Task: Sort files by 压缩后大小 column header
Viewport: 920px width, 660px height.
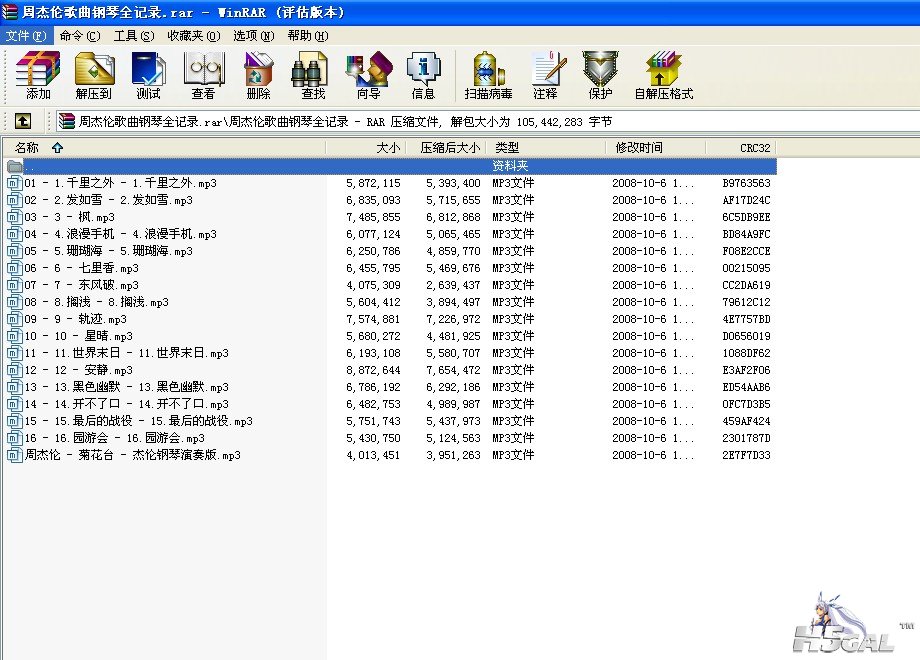Action: pos(449,147)
